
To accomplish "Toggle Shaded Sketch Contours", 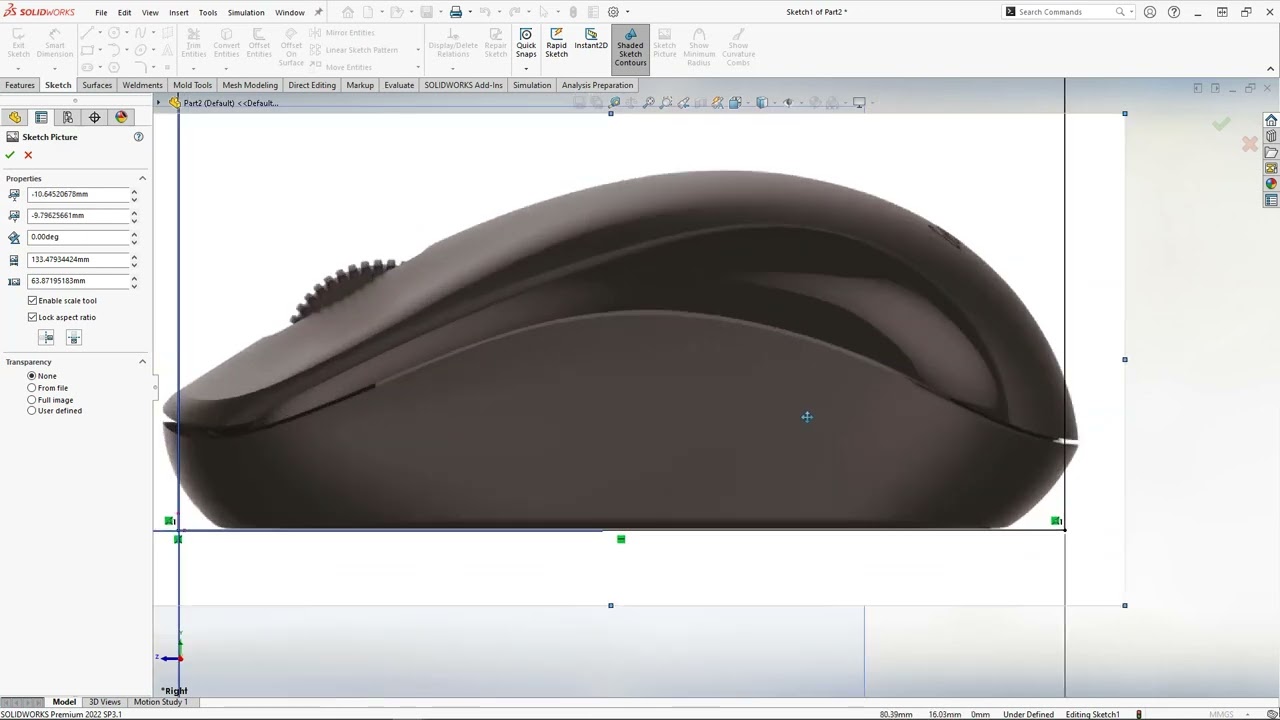I will point(630,47).
